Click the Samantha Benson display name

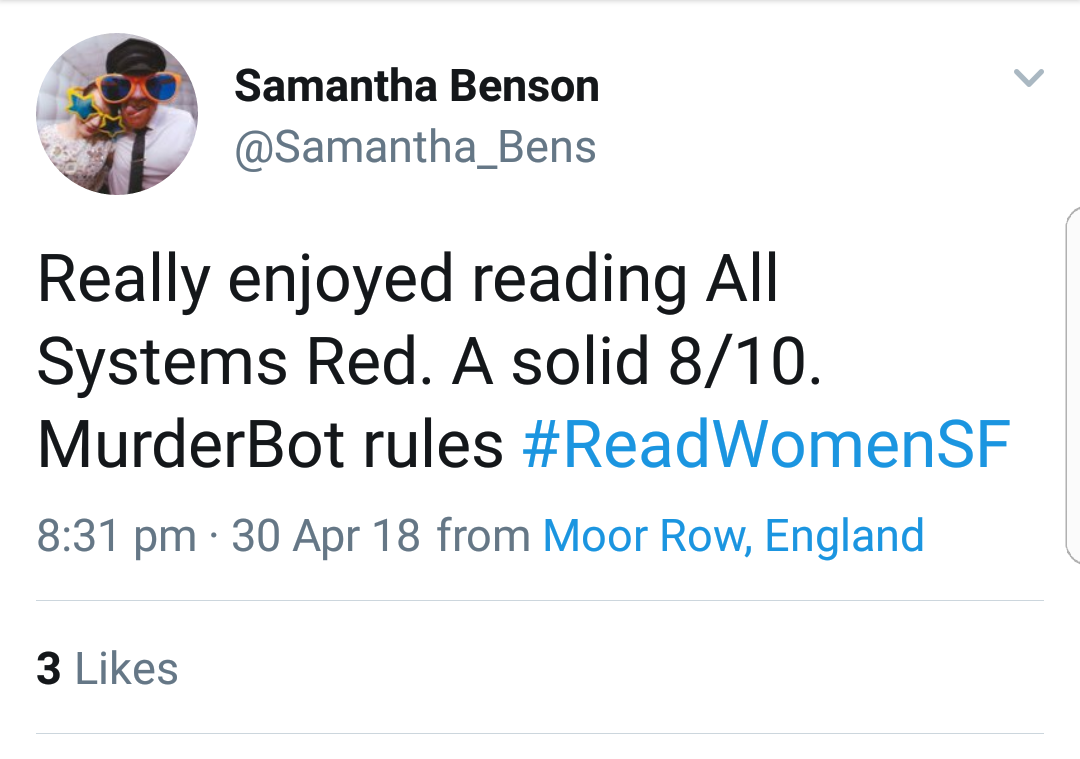point(416,87)
